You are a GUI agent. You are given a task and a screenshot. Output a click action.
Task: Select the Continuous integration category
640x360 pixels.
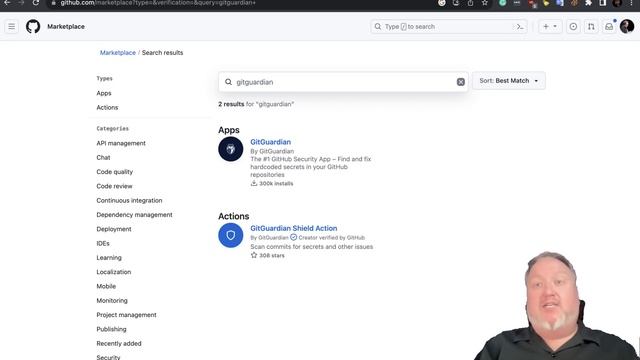(x=129, y=200)
